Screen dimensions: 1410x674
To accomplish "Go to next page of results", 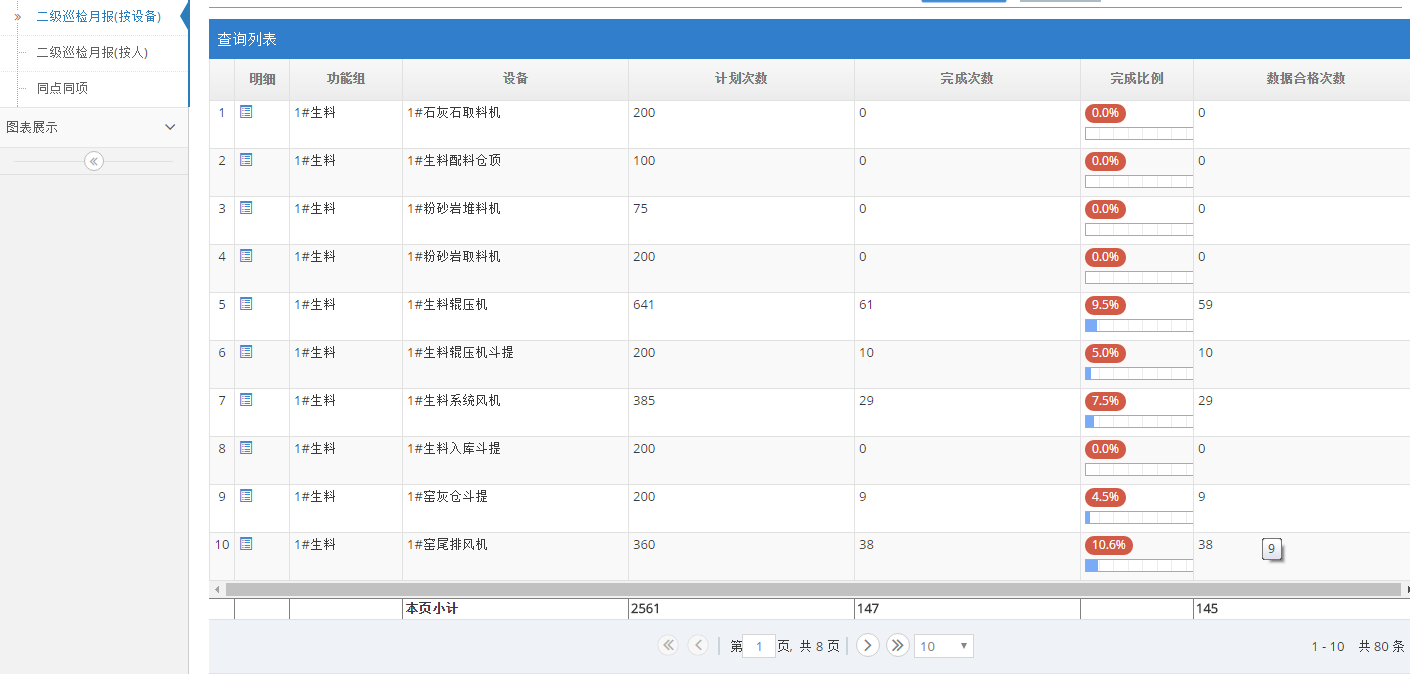I will click(x=867, y=646).
